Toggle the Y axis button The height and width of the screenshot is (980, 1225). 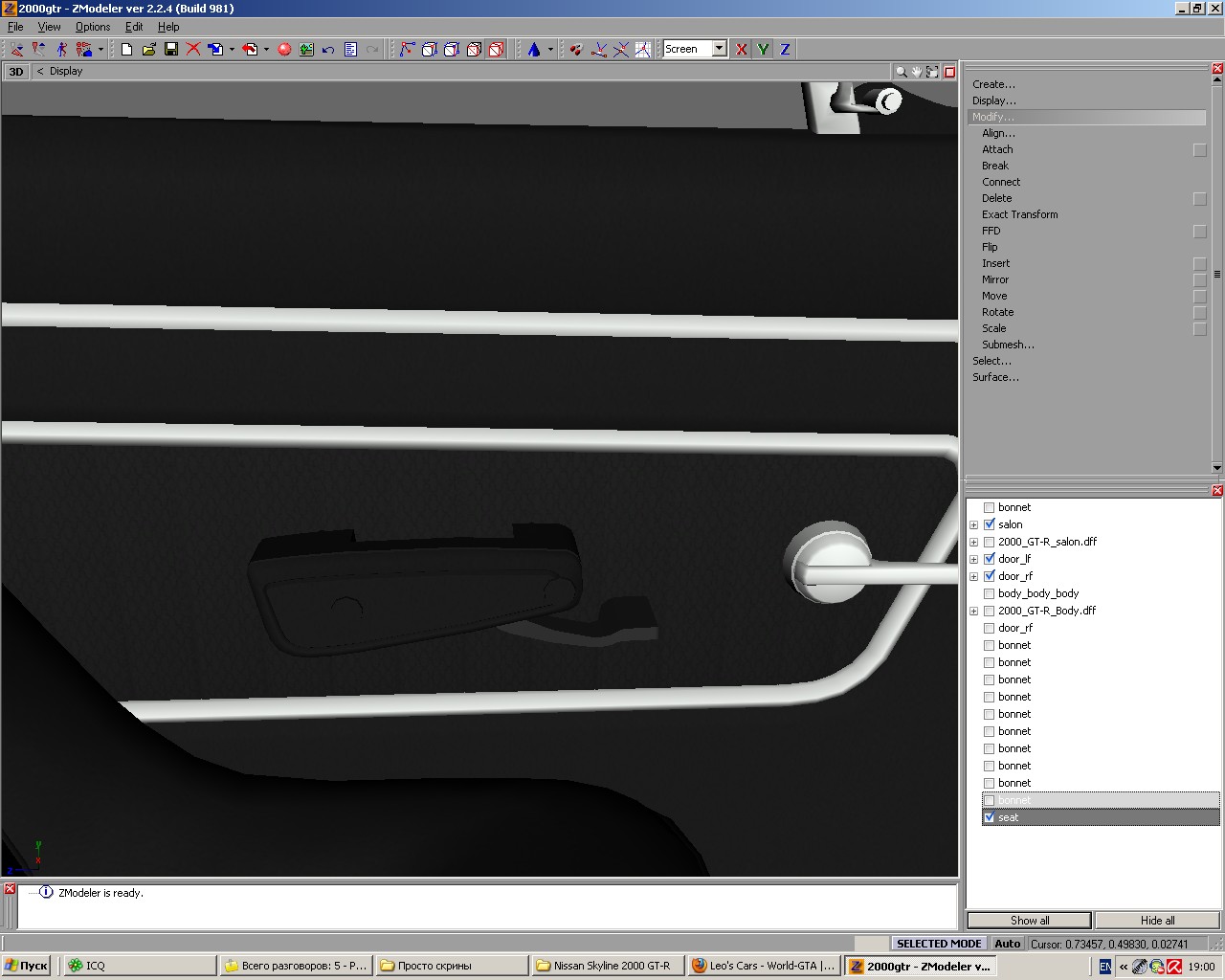(x=763, y=49)
